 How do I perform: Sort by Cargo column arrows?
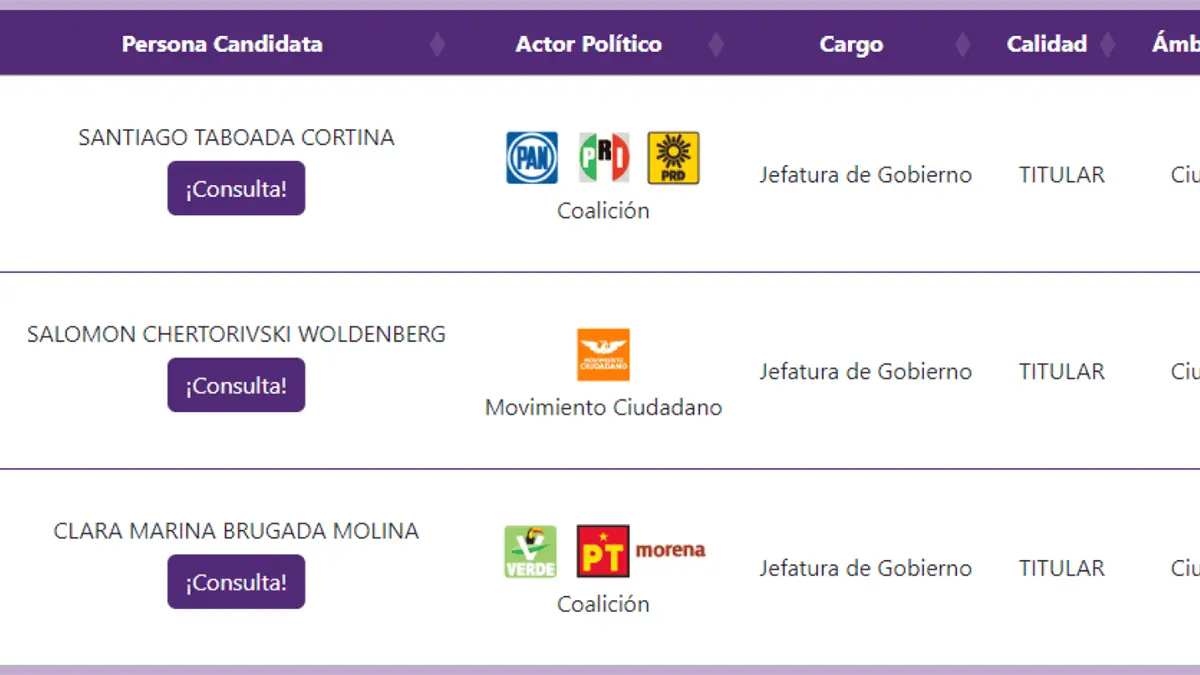pos(962,44)
